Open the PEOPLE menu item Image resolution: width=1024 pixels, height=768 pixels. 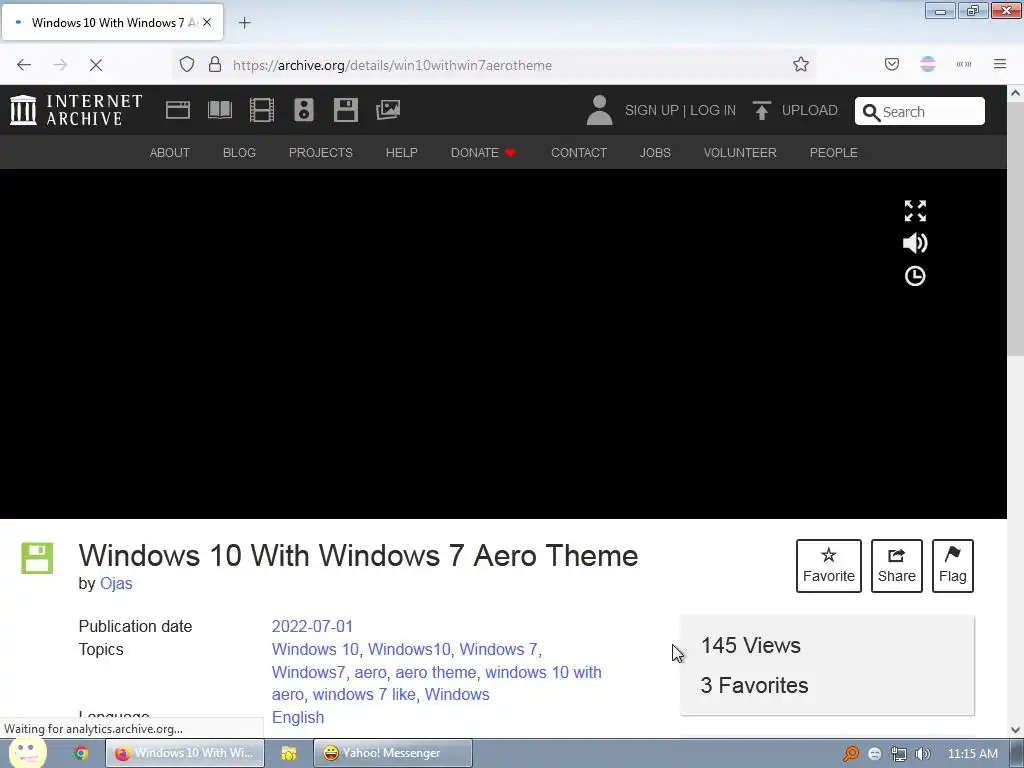[834, 153]
